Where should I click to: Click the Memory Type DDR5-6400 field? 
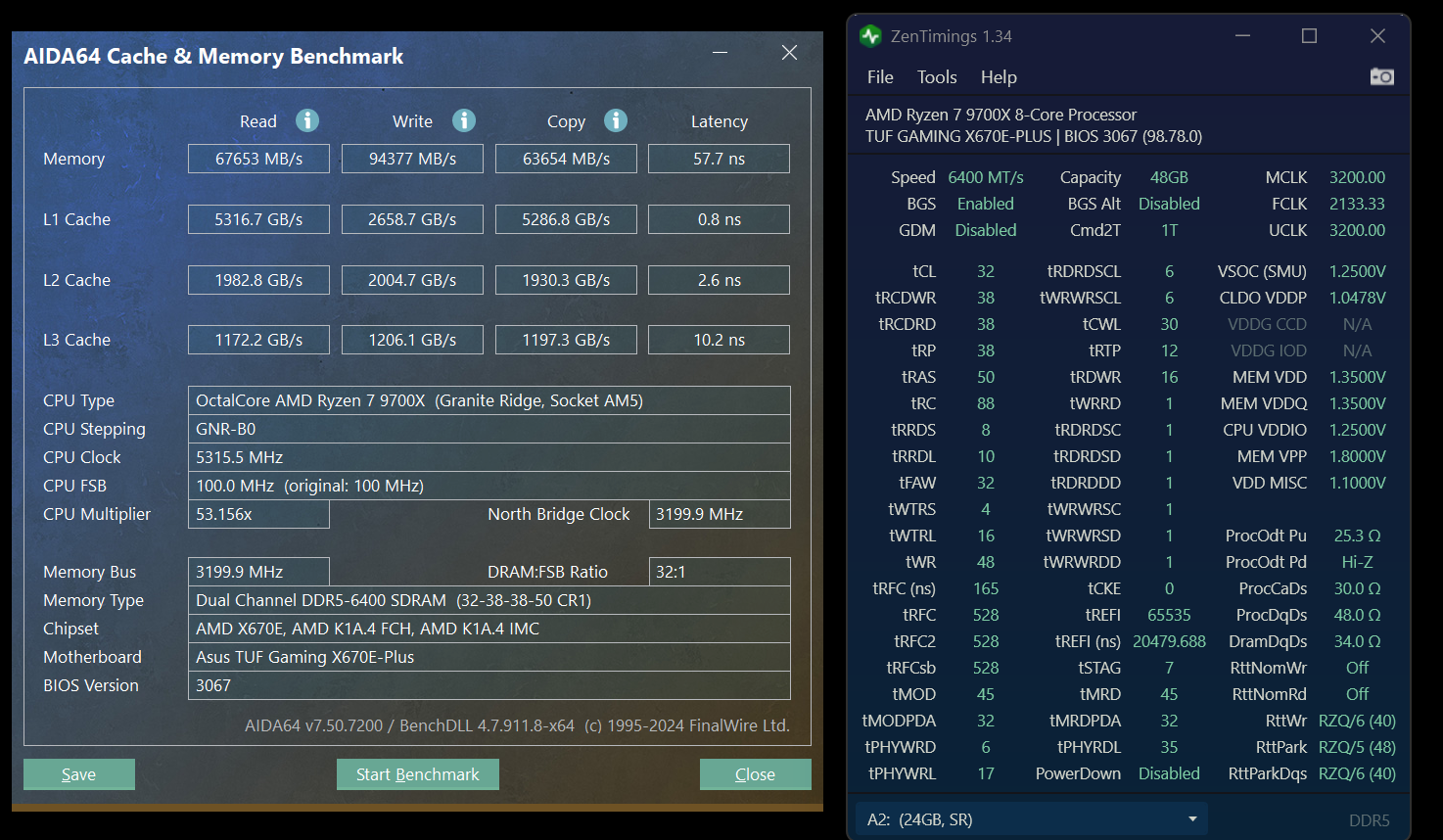tap(489, 600)
